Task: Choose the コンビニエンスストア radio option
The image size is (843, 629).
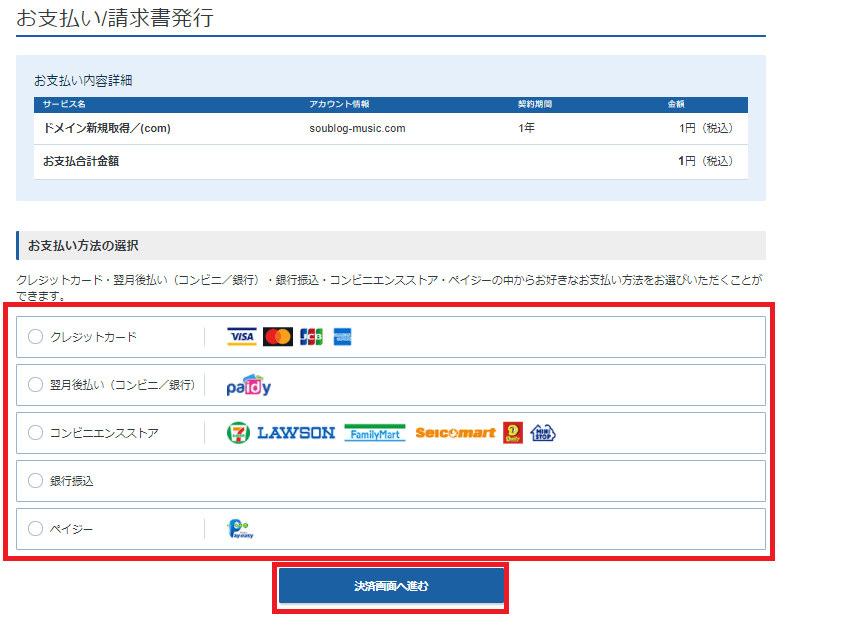Action: click(35, 432)
